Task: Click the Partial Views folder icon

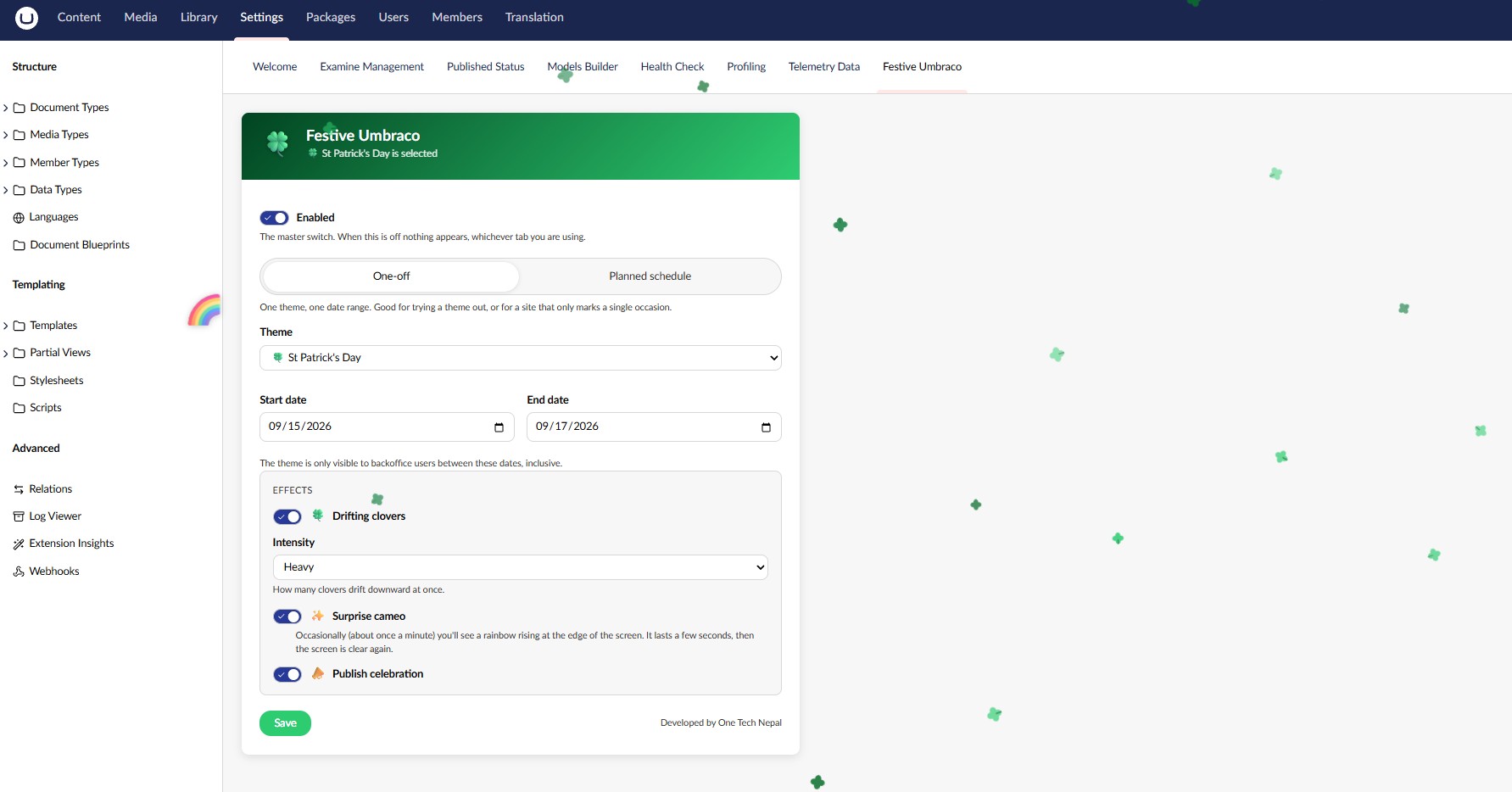Action: coord(19,353)
